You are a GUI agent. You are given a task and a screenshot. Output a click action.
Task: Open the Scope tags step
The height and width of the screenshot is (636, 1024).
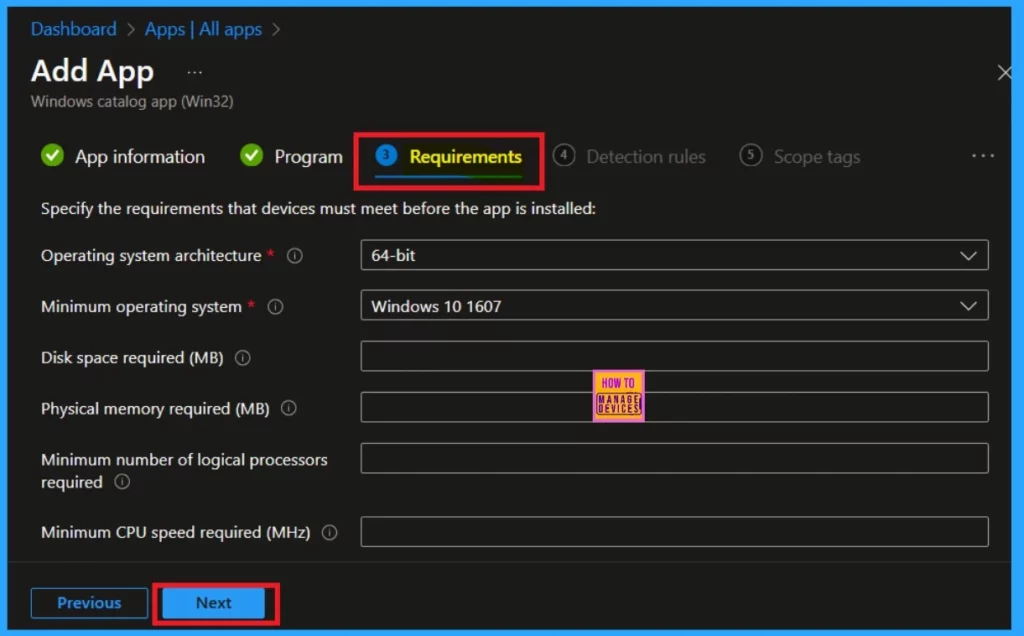pos(799,156)
